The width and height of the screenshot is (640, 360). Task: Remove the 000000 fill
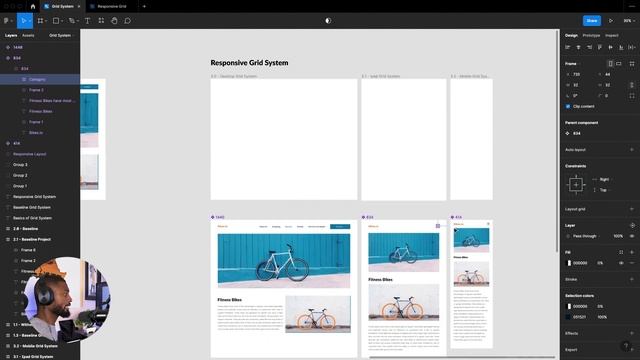[632, 263]
